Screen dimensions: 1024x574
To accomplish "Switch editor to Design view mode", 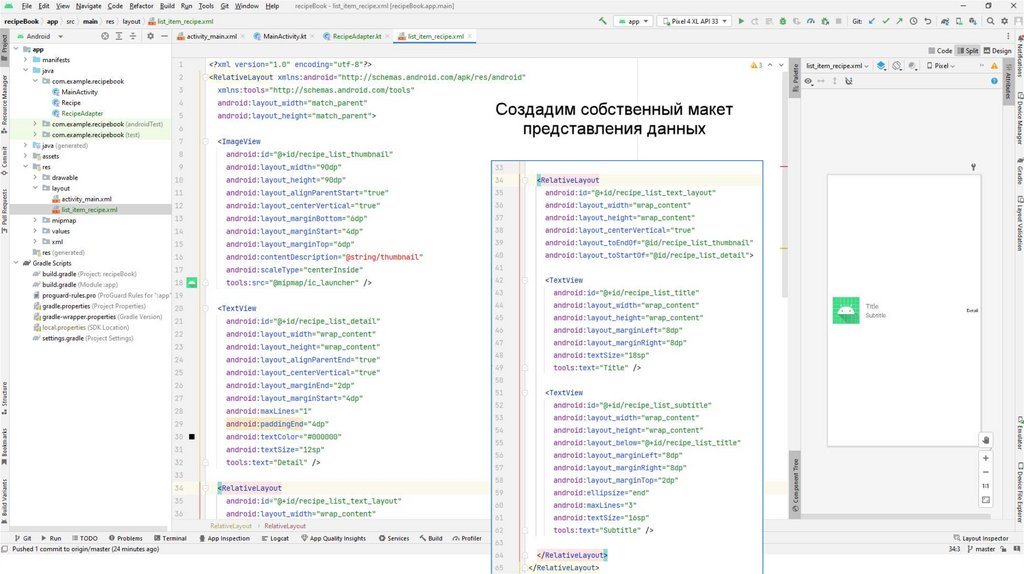I will tap(997, 50).
